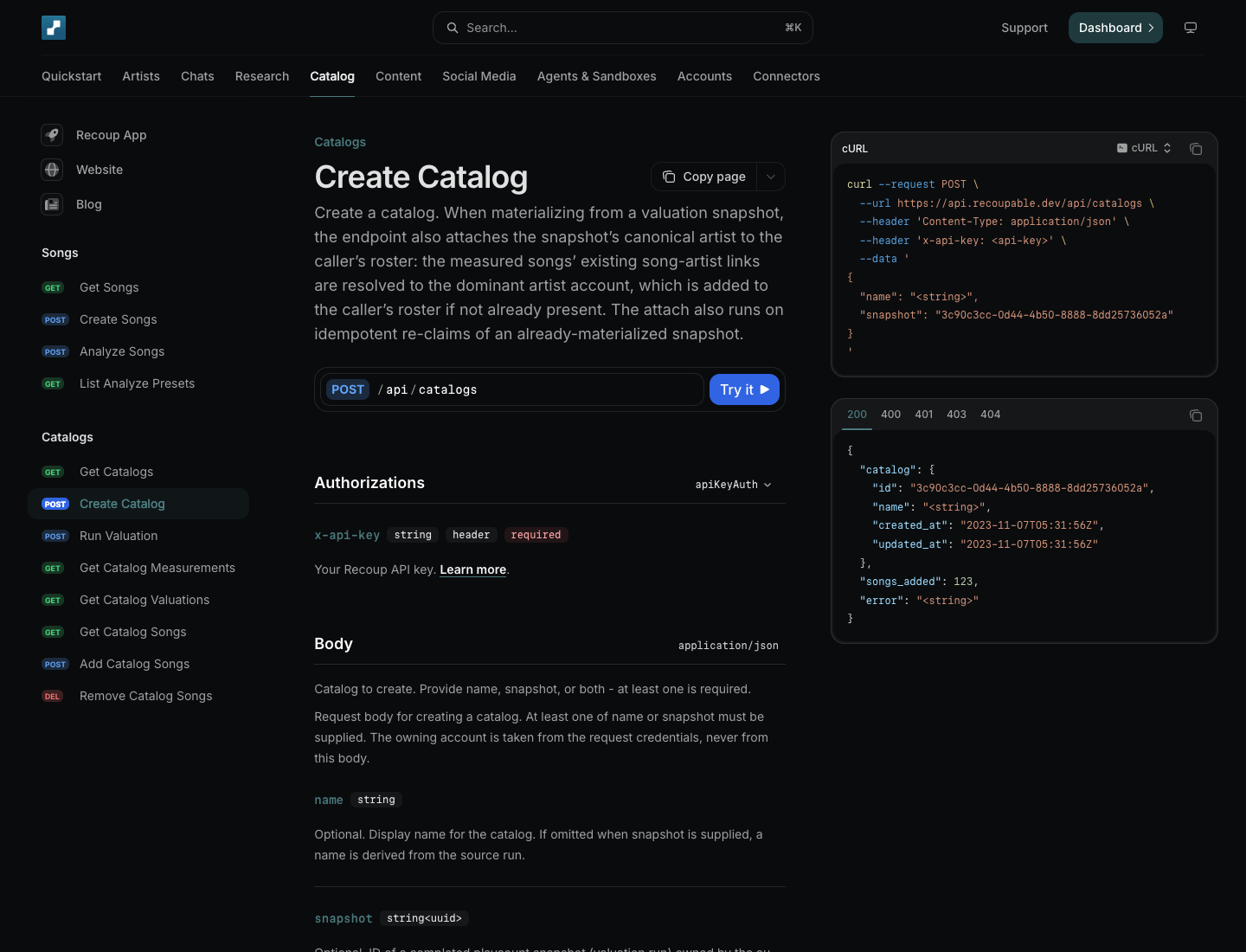Open the Blog newspaper icon
Screen dimensions: 1246x952
(x=52, y=204)
